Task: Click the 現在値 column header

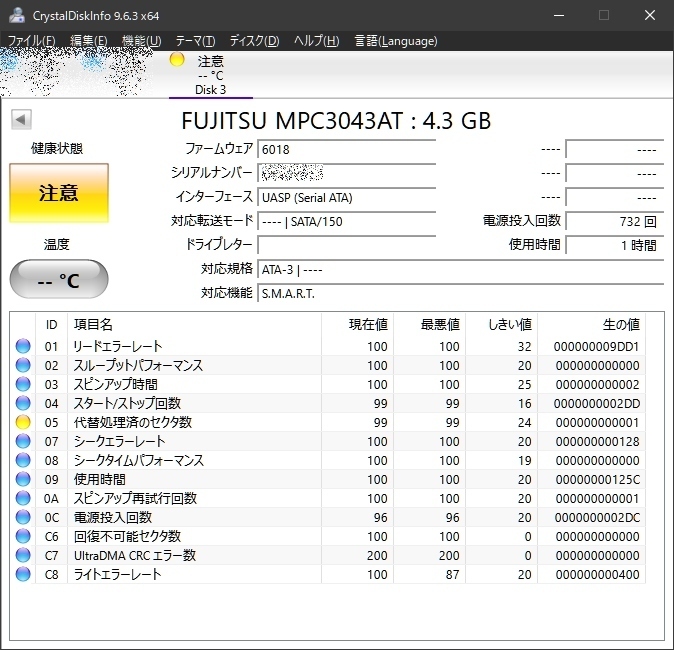Action: 358,325
